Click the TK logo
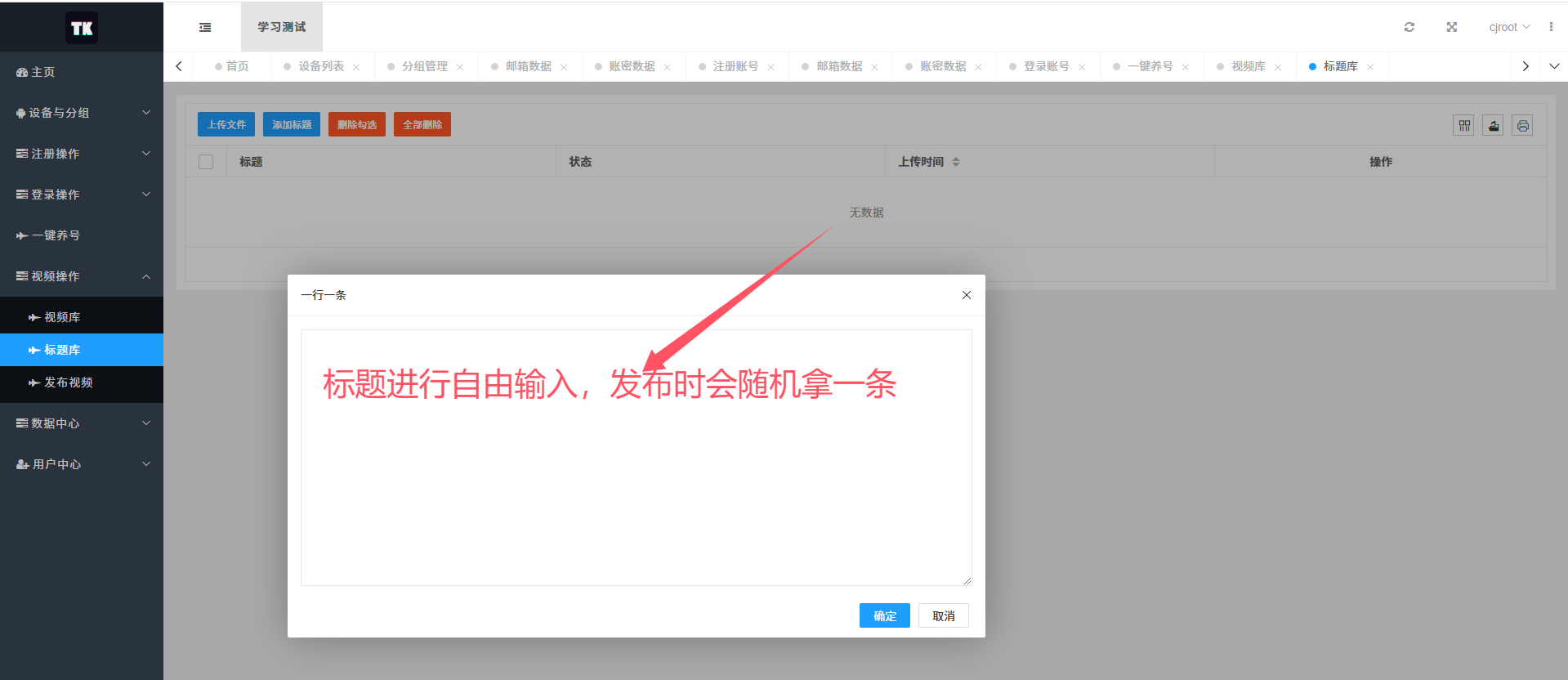This screenshot has width=1568, height=680. click(x=82, y=28)
